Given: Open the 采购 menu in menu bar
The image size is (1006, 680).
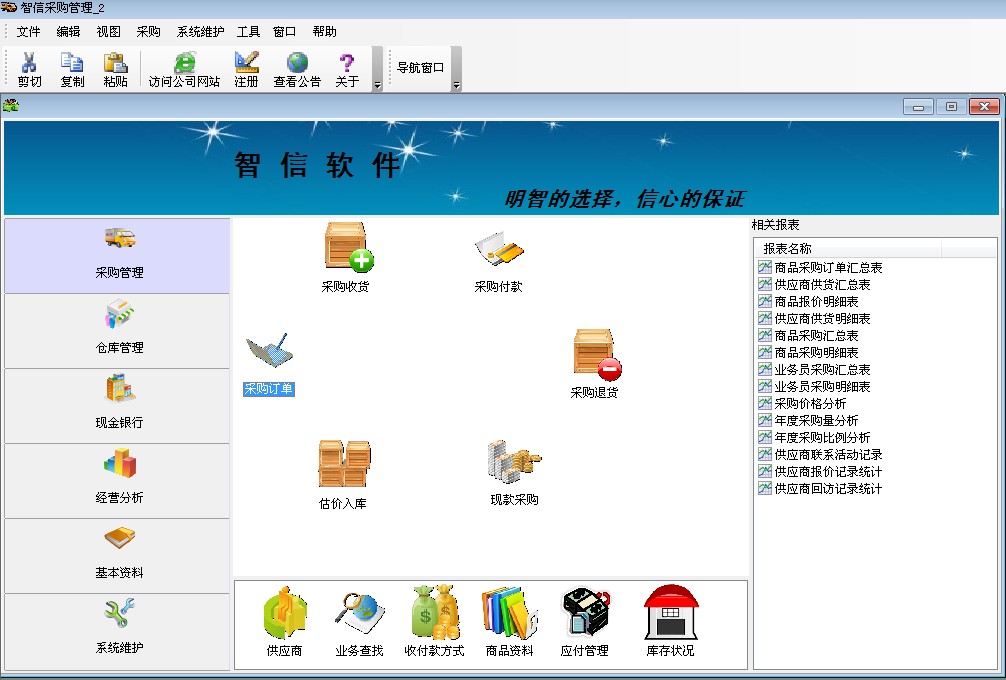Looking at the screenshot, I should (148, 32).
